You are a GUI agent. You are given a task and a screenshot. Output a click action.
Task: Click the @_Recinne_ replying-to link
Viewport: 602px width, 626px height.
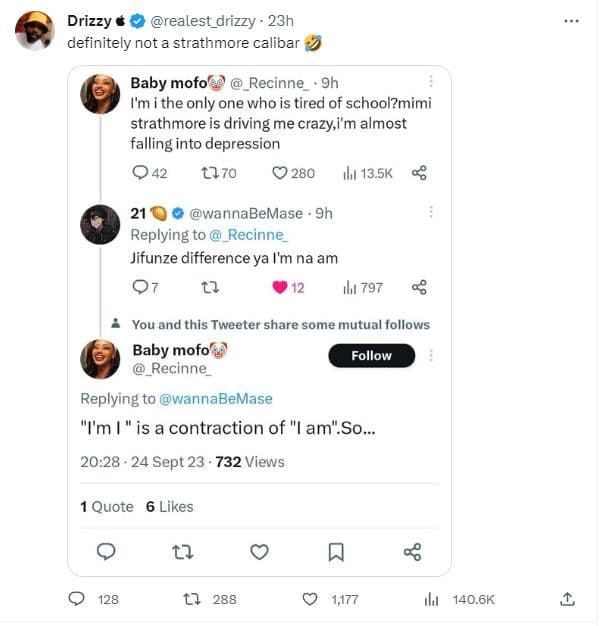pyautogui.click(x=247, y=235)
